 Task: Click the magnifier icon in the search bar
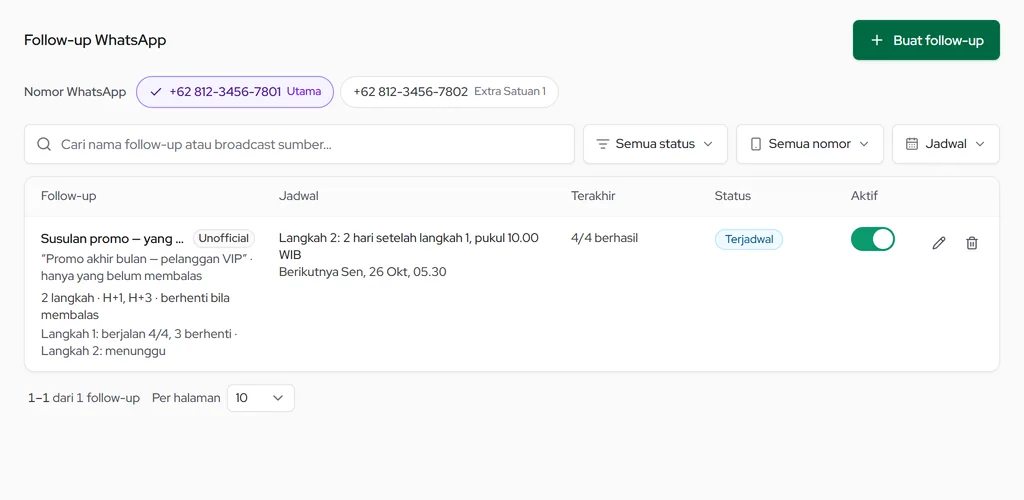coord(44,144)
